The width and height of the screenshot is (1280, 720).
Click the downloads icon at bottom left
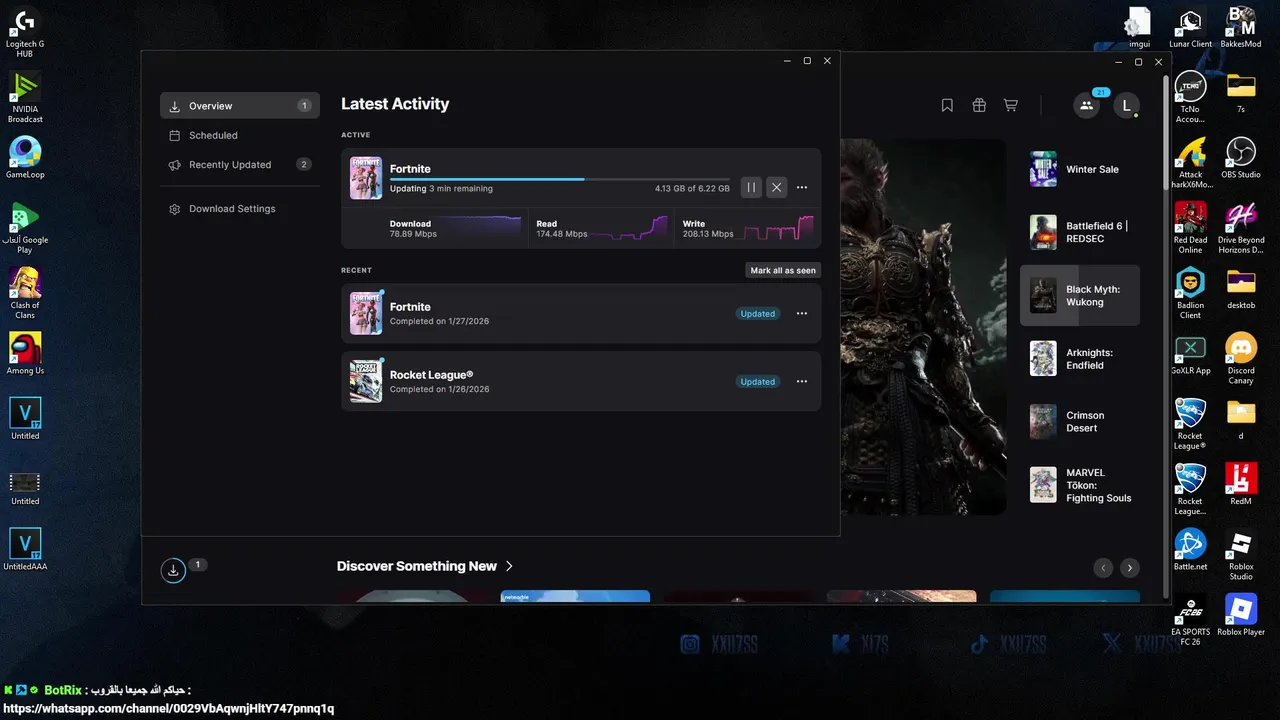coord(173,571)
